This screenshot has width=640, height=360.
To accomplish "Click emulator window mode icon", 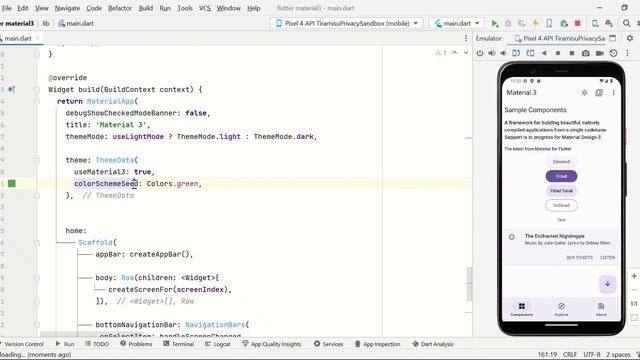I will 612,38.
